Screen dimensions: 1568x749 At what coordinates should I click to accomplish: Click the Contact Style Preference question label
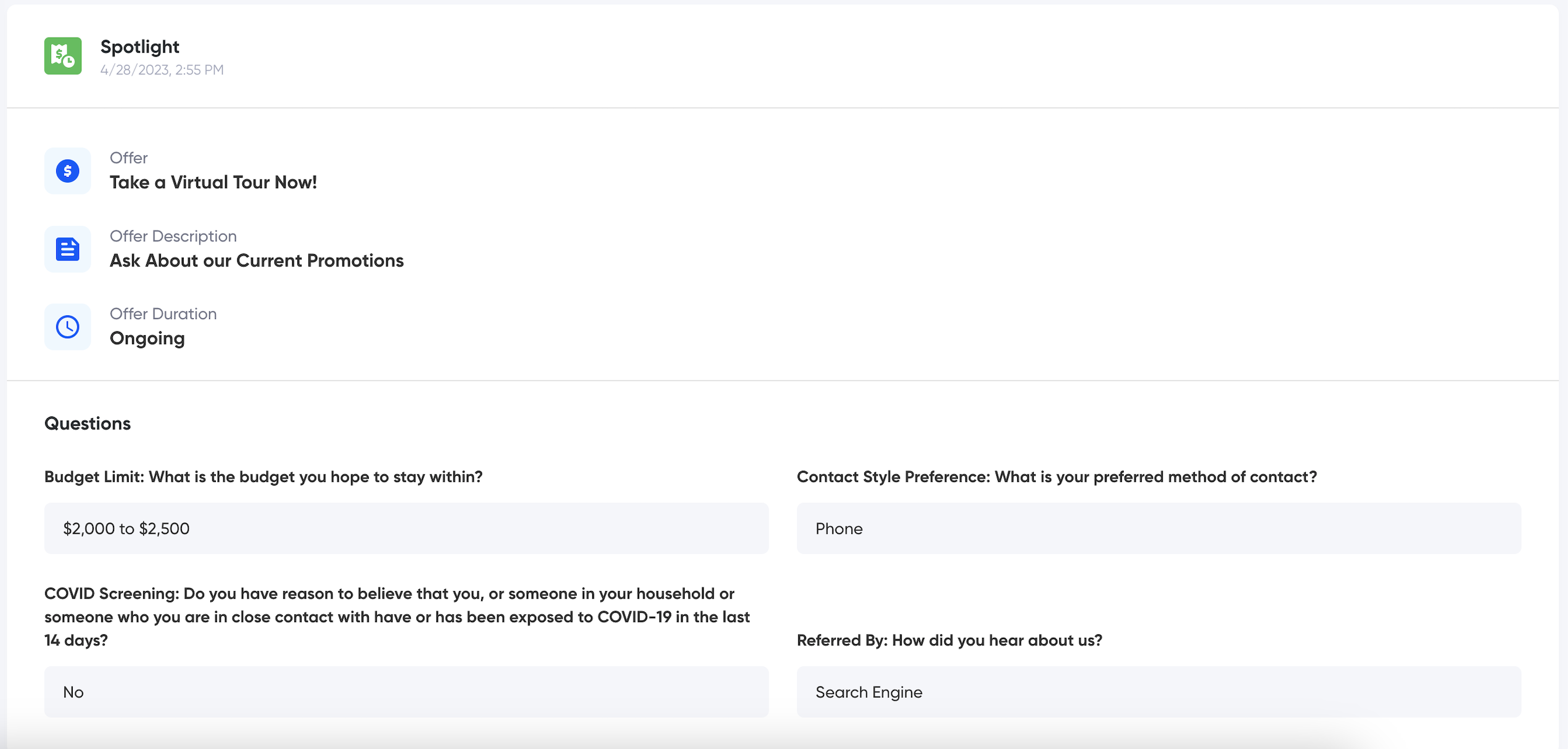(1057, 477)
